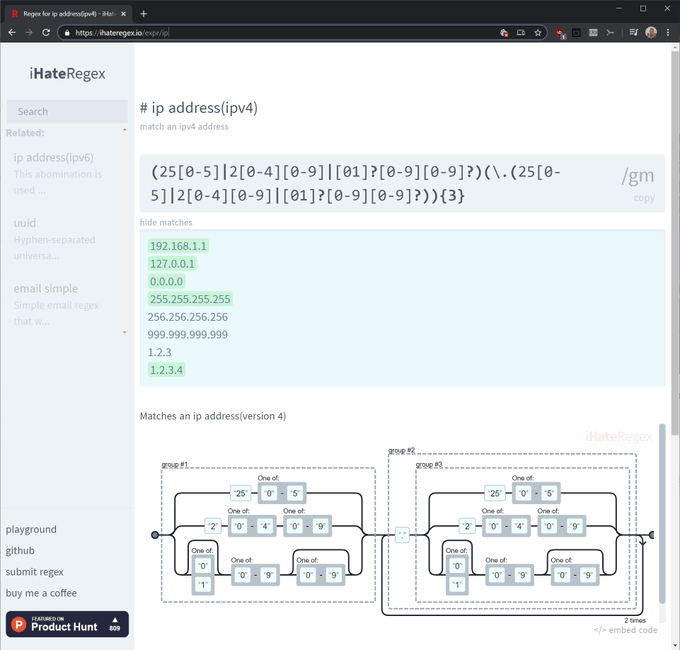Close the iHateRegex browser tab
Screen dimensions: 680x650
(124, 14)
